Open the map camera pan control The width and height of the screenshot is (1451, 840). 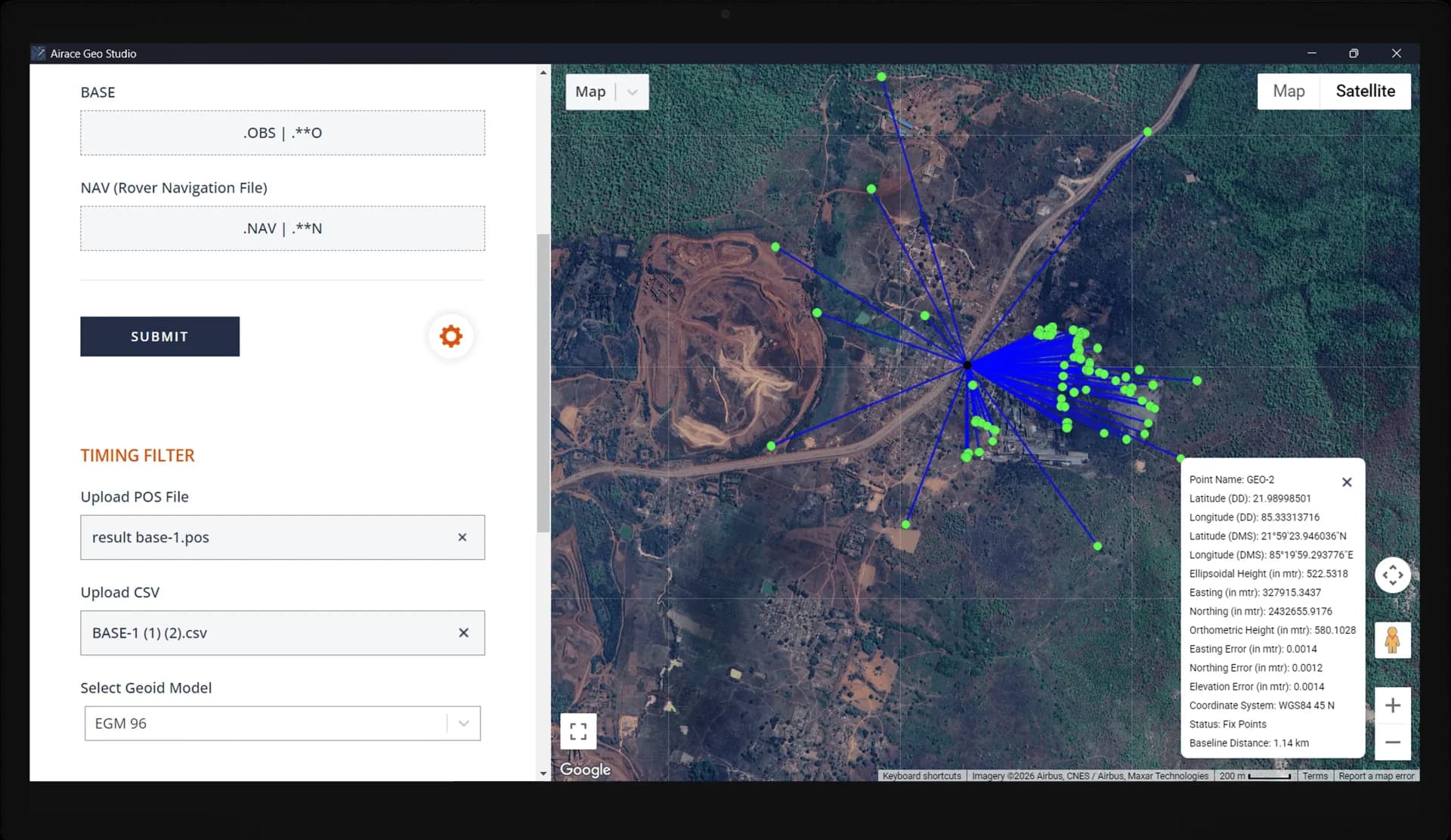click(1393, 576)
